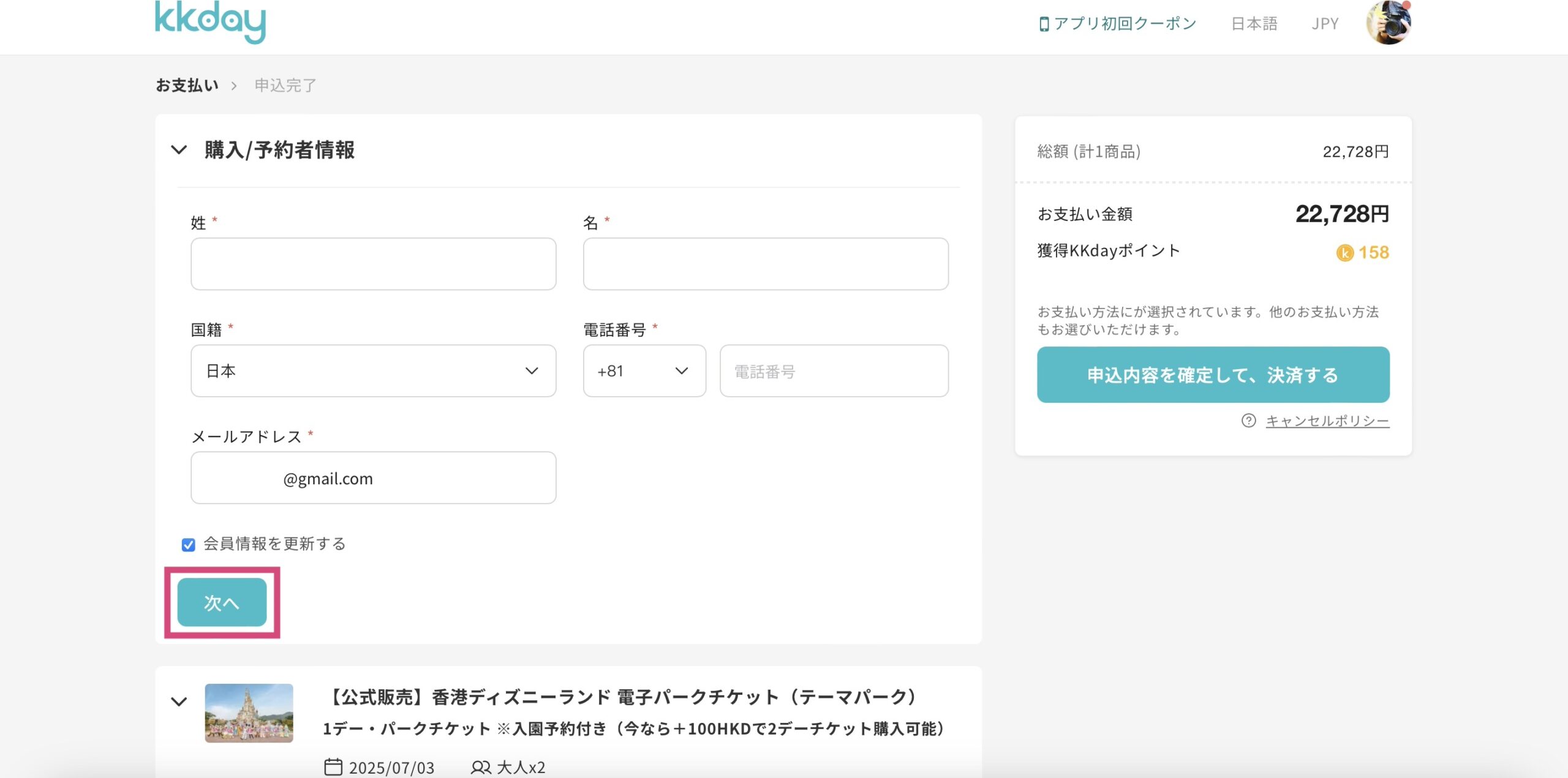Click the 次へ button
This screenshot has width=1568, height=778.
pos(222,602)
